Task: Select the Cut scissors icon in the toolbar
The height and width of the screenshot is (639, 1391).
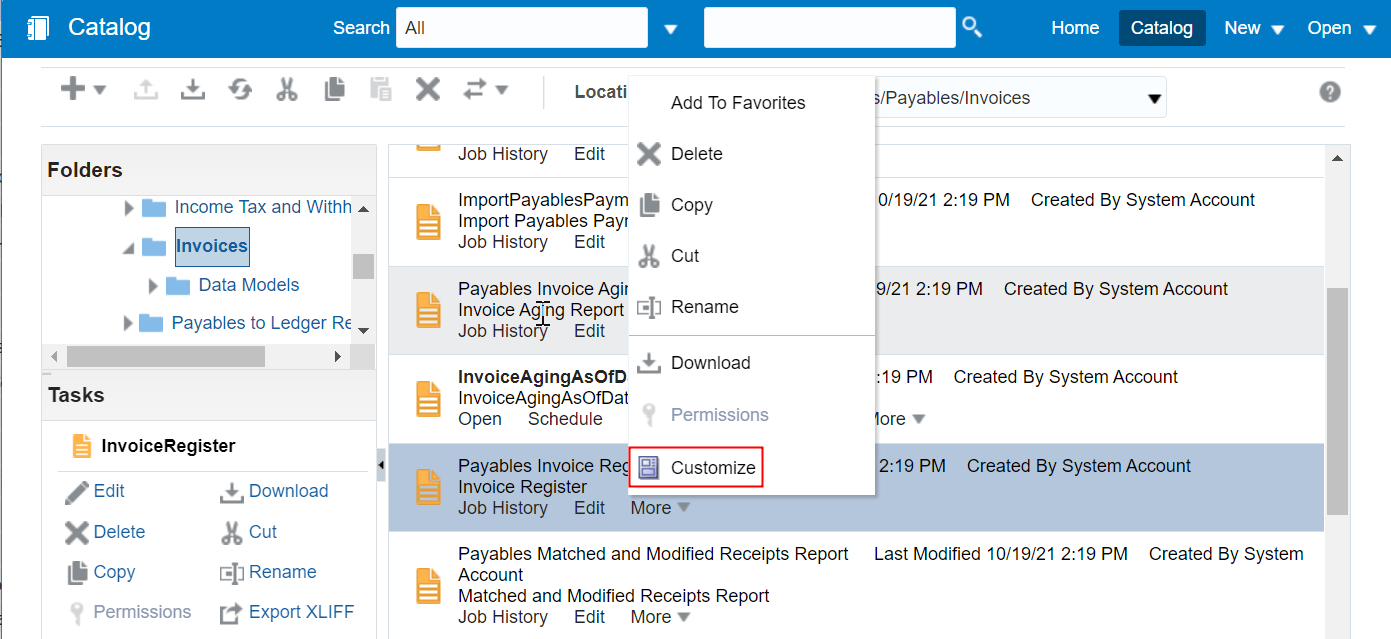Action: click(287, 89)
